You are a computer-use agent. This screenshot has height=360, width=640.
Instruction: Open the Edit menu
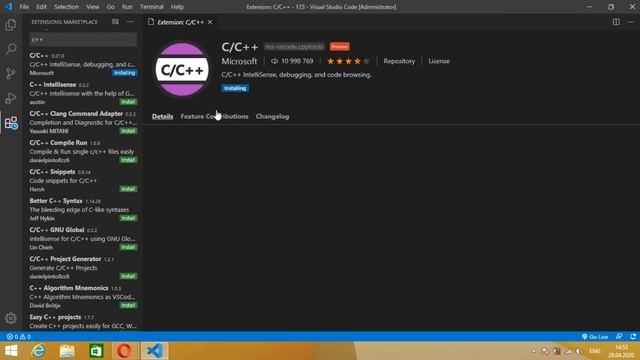[x=41, y=7]
